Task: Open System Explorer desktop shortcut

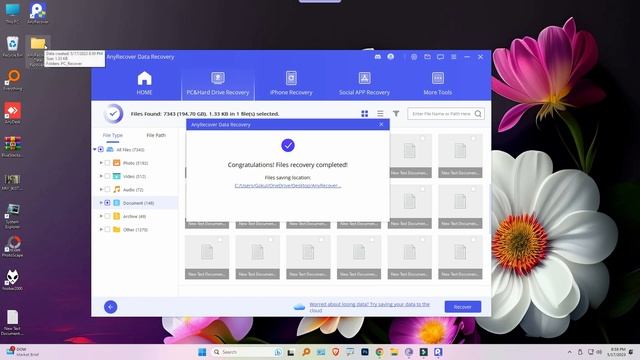Action: coord(12,215)
